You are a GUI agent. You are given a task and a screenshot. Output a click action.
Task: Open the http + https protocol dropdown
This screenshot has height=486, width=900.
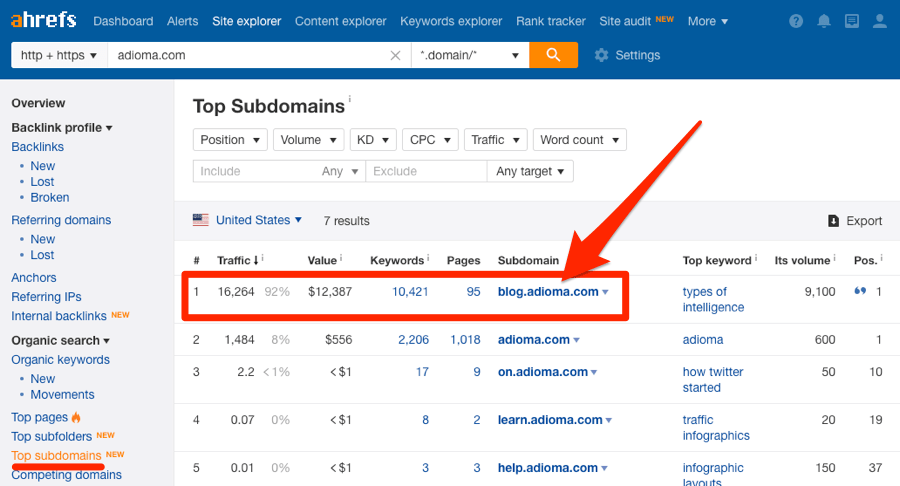pos(59,55)
